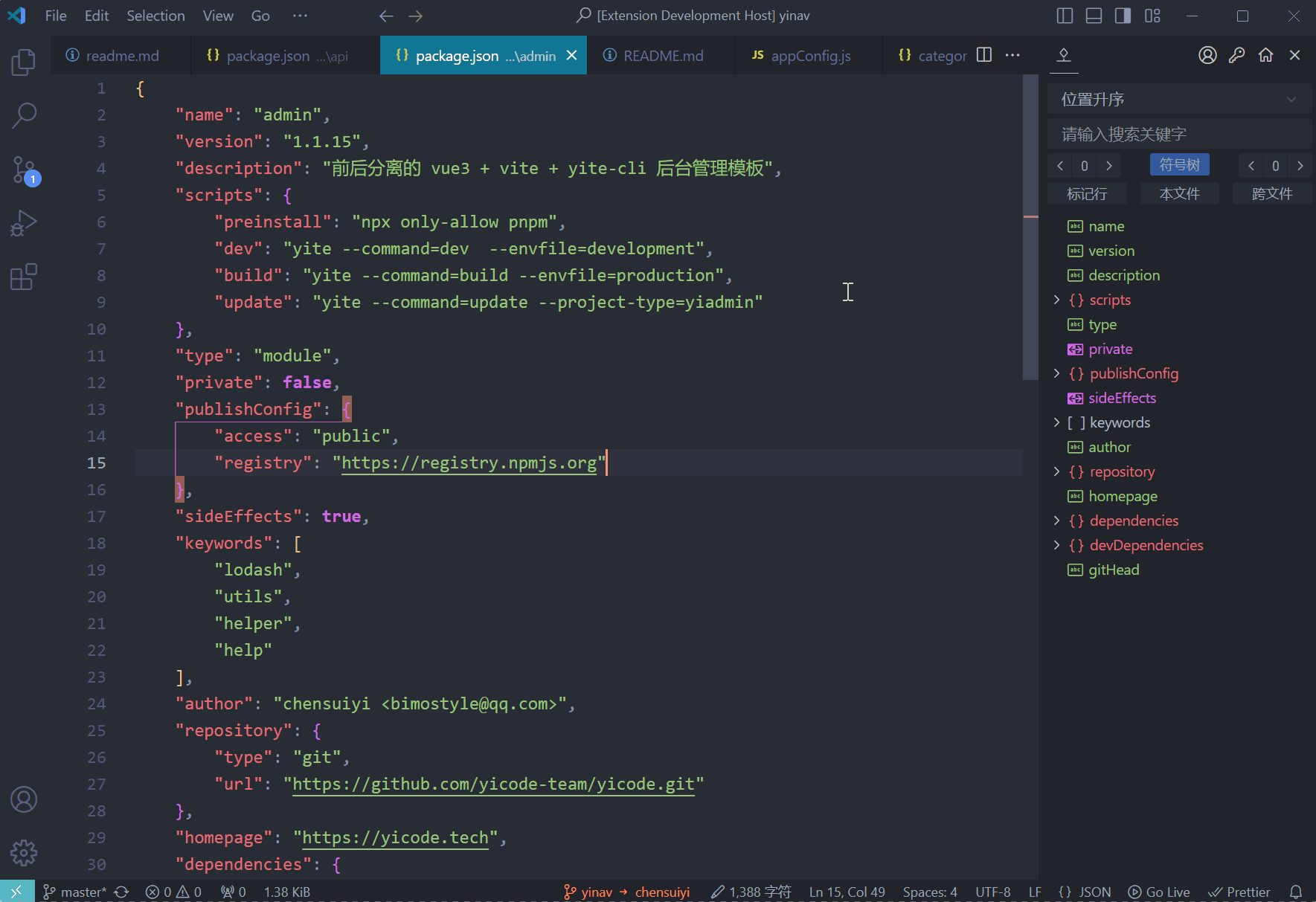Go forward with the right arrow

click(x=416, y=16)
